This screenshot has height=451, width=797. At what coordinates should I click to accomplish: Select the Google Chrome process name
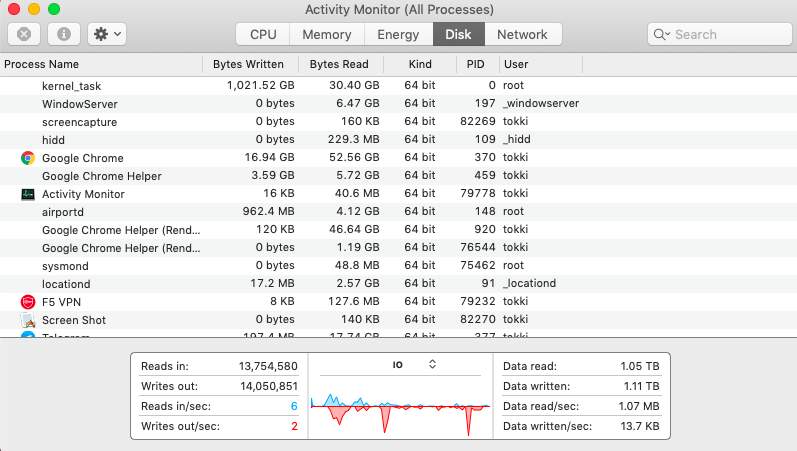click(x=83, y=158)
